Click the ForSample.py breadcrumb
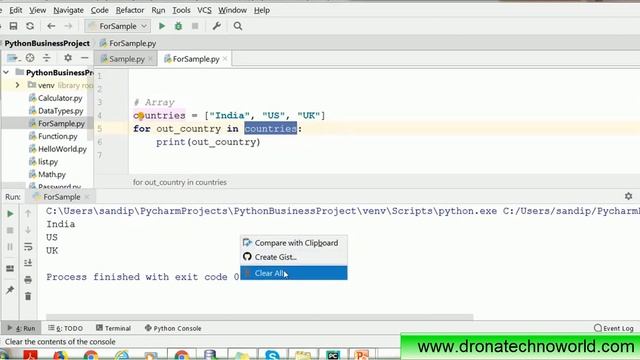Image resolution: width=640 pixels, height=360 pixels. [x=128, y=43]
